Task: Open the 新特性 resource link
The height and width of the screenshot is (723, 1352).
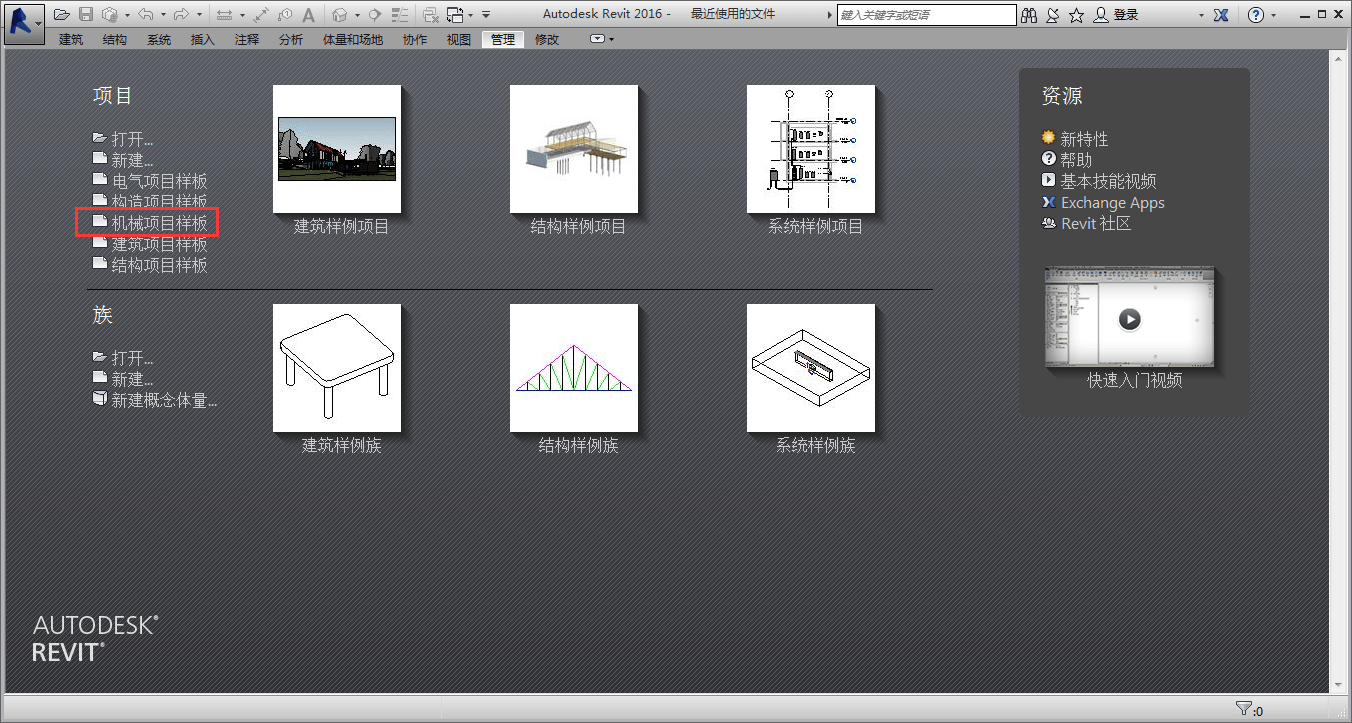Action: point(1084,139)
